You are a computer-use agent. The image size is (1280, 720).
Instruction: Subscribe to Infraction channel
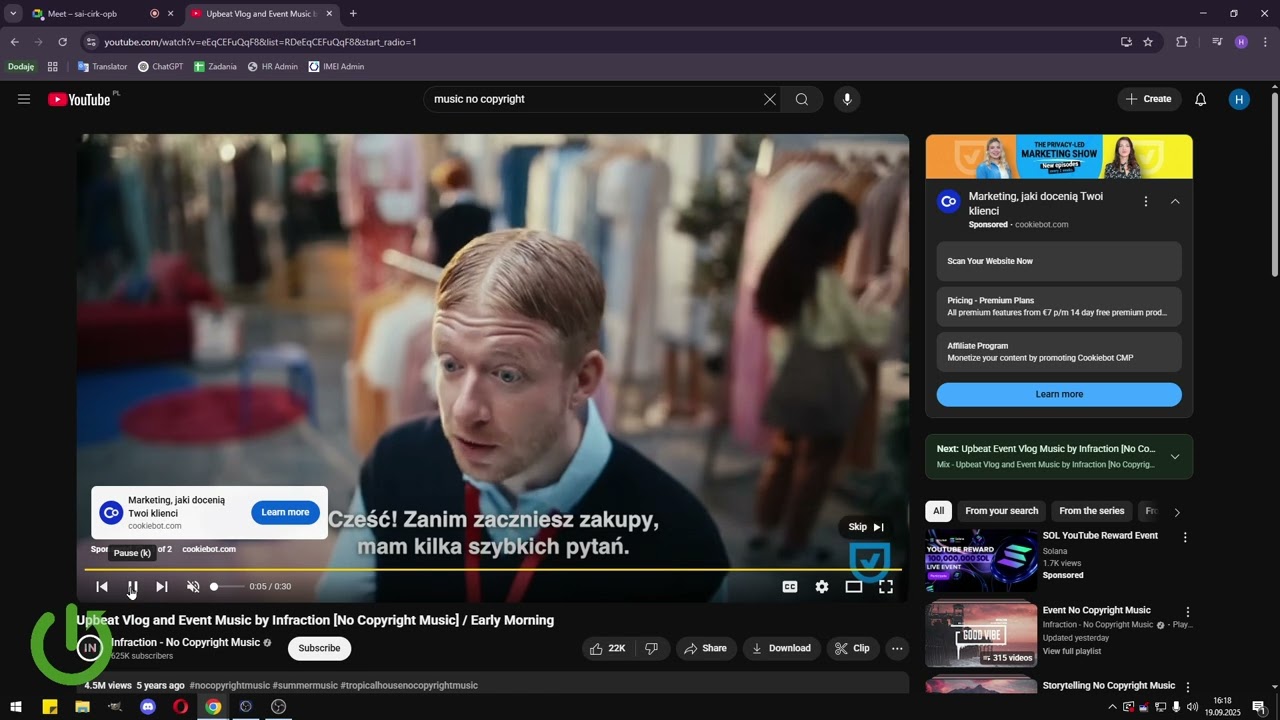point(320,648)
